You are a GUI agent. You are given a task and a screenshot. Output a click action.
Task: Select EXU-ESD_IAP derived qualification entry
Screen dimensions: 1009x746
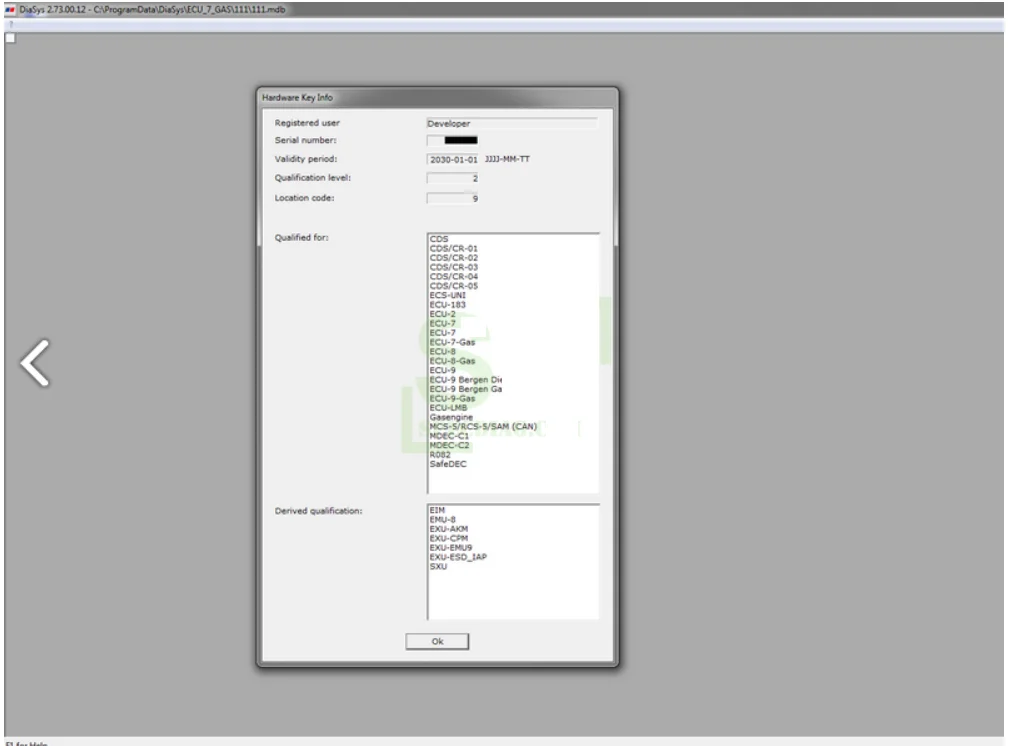click(458, 556)
